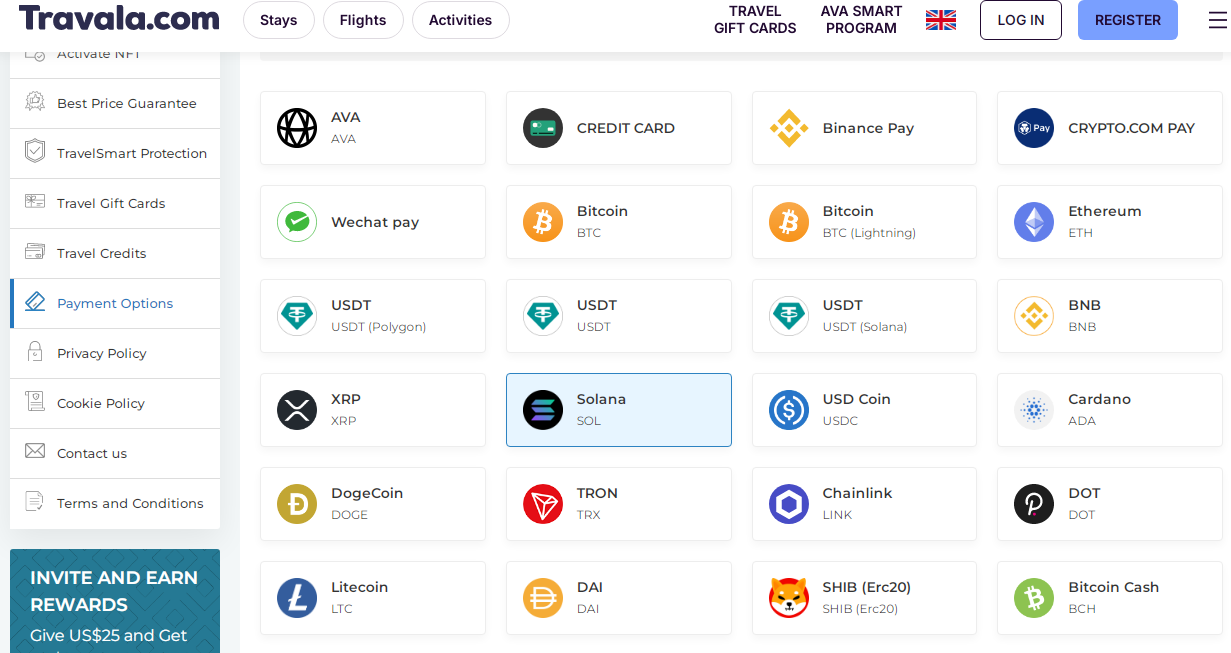Click the "Cardano" label text
The width and height of the screenshot is (1231, 653).
point(1100,399)
